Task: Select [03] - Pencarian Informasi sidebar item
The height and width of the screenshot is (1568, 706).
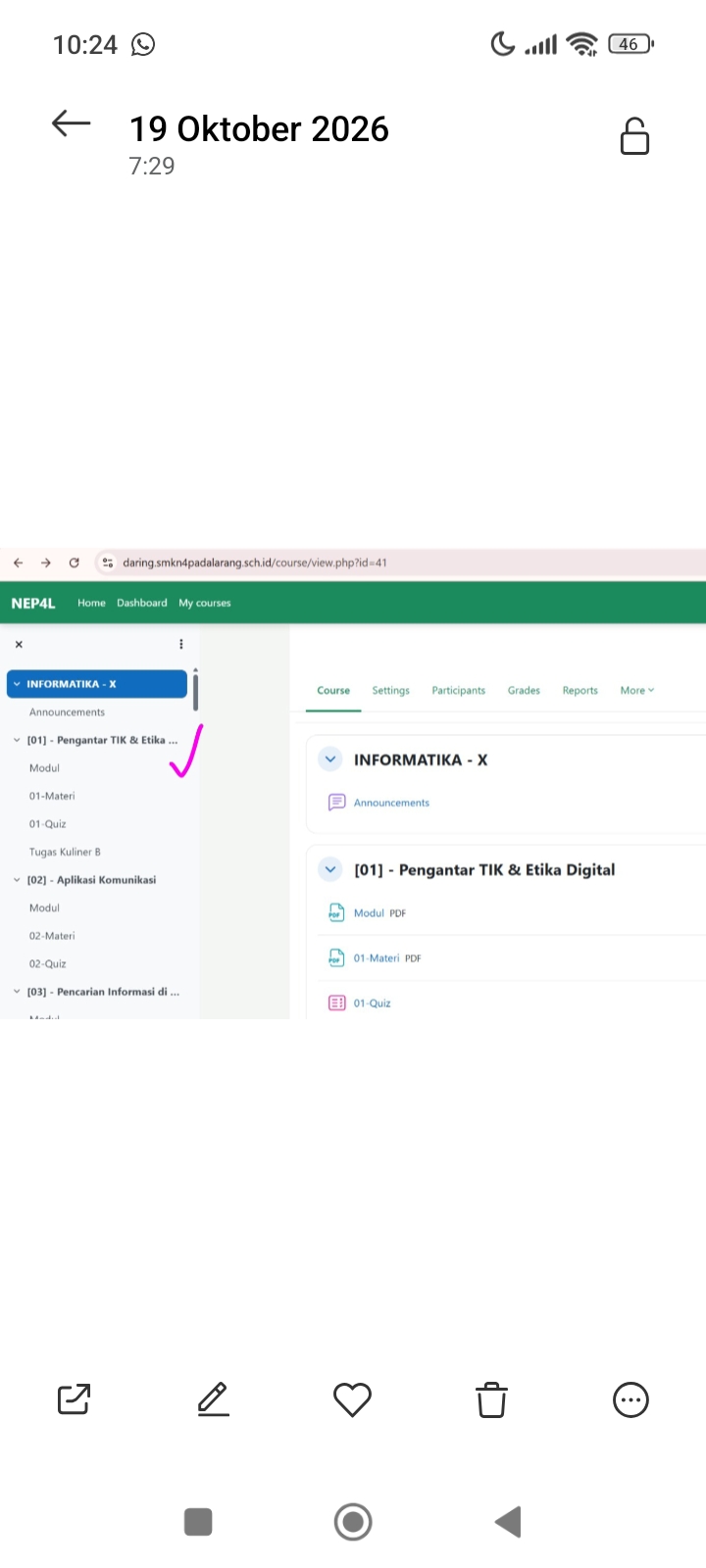Action: pyautogui.click(x=103, y=992)
